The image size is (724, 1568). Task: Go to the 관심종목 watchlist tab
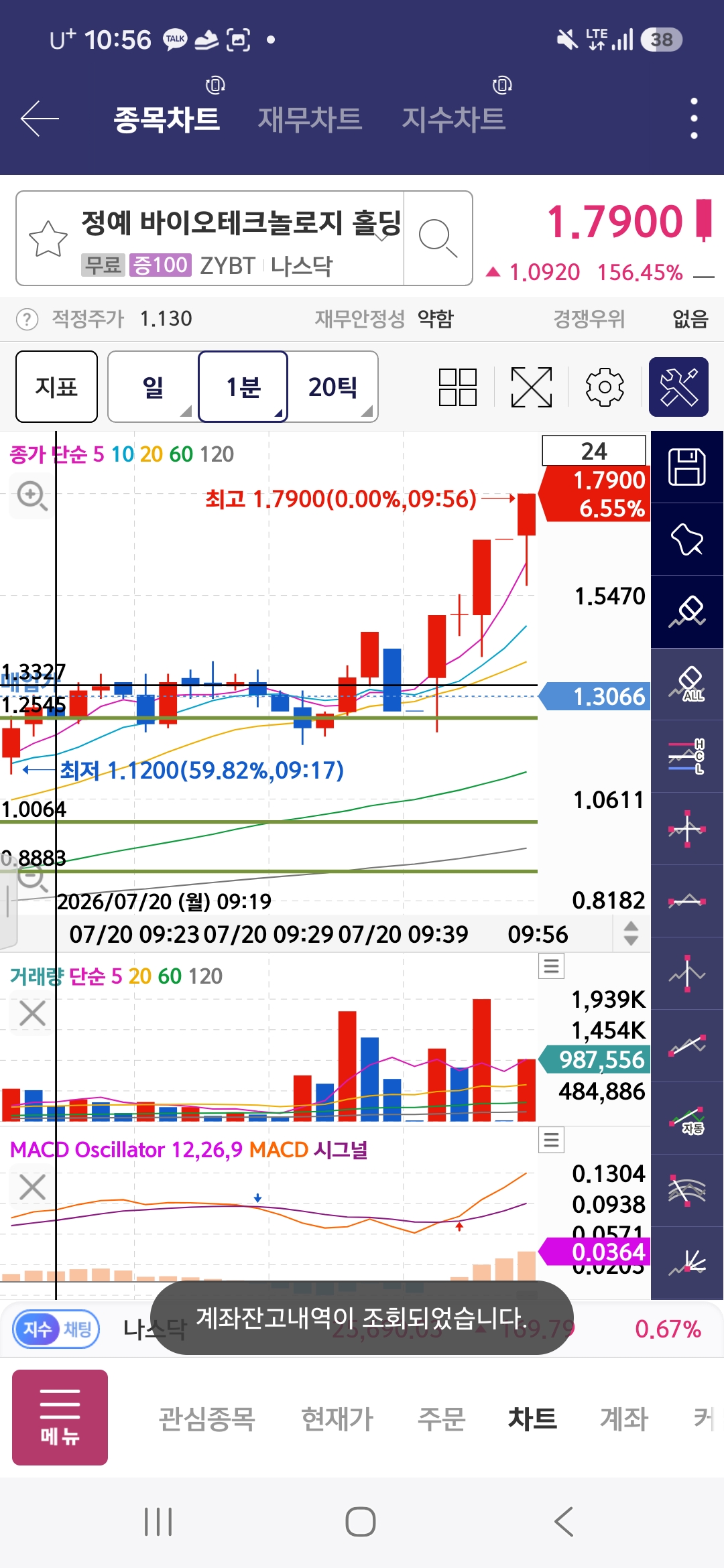[x=206, y=1419]
